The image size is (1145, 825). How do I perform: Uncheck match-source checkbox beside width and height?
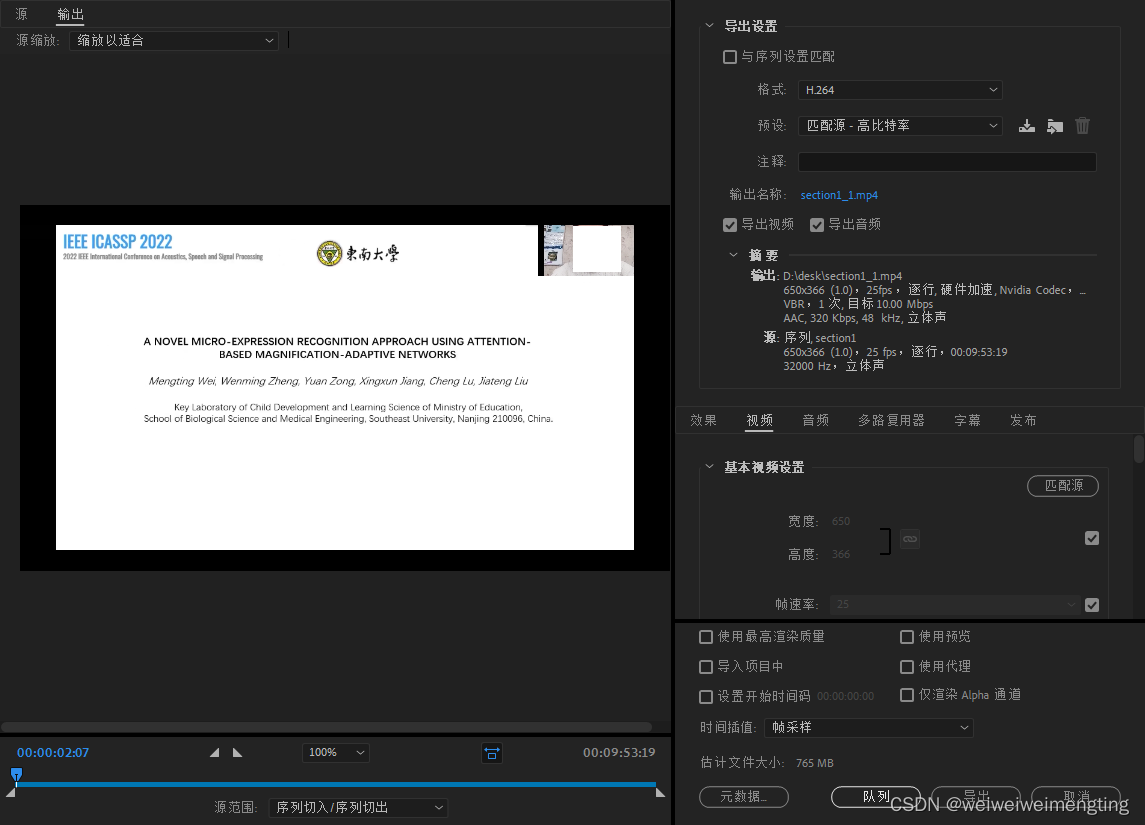(1092, 538)
